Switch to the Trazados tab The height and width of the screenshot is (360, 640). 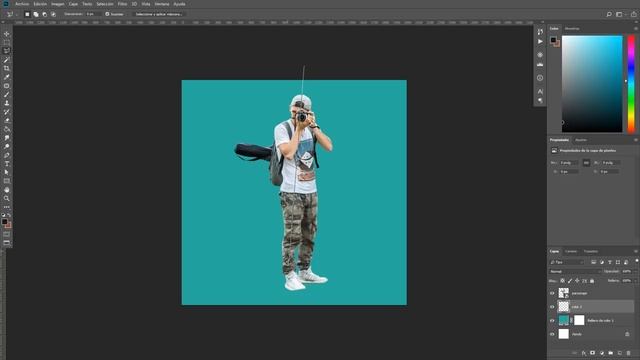(x=591, y=251)
